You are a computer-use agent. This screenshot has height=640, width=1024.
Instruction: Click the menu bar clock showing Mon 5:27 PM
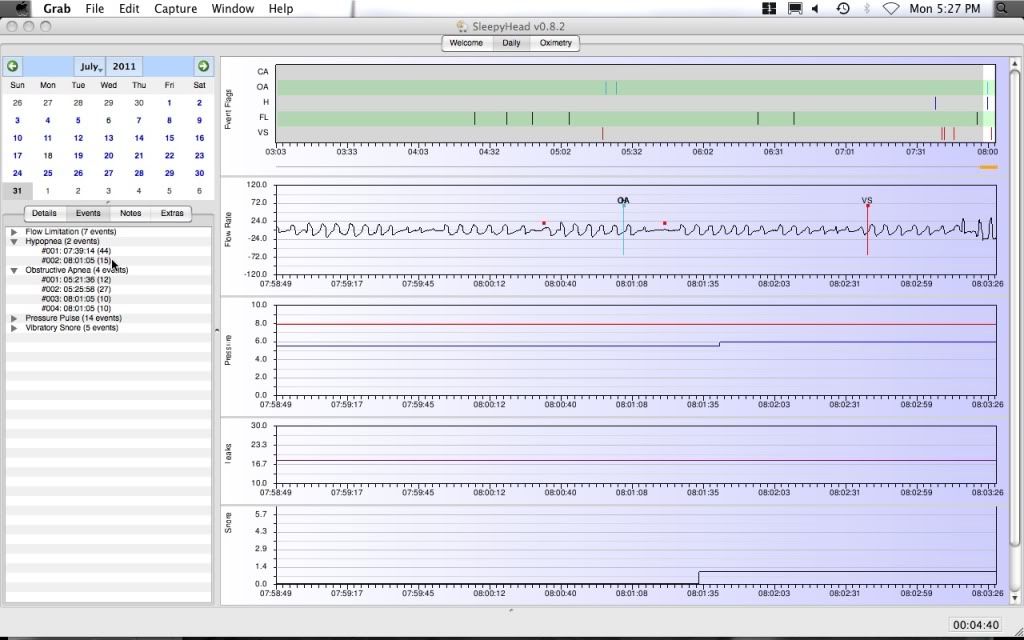click(x=944, y=8)
